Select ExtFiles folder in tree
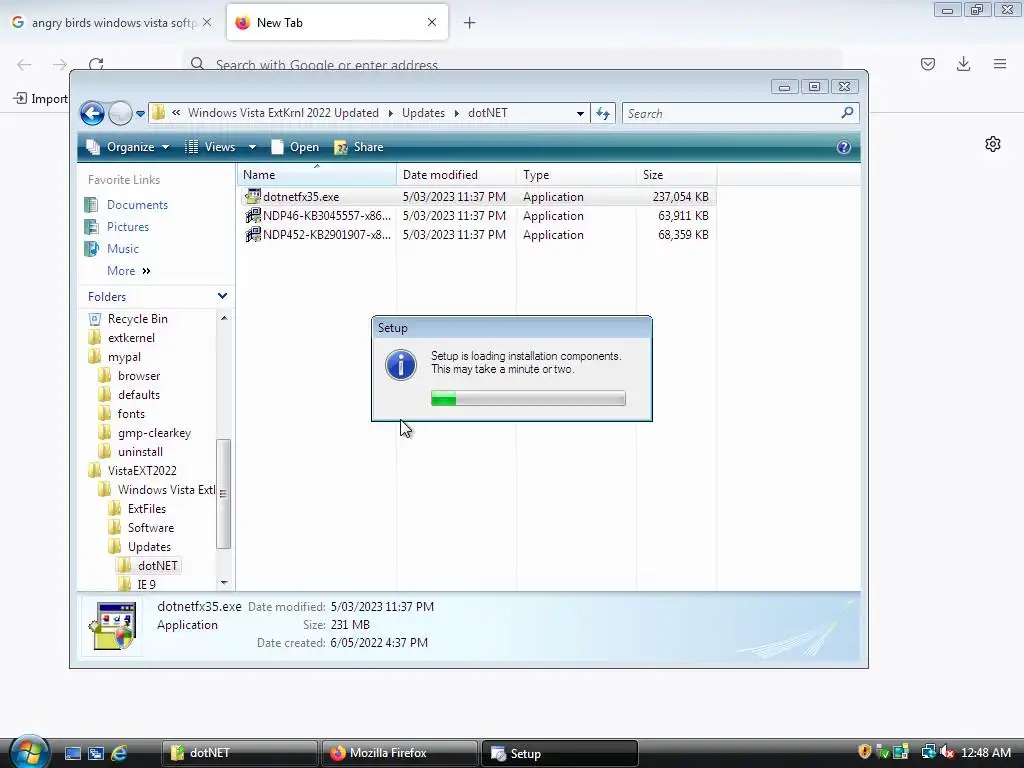Viewport: 1024px width, 768px height. pos(147,509)
